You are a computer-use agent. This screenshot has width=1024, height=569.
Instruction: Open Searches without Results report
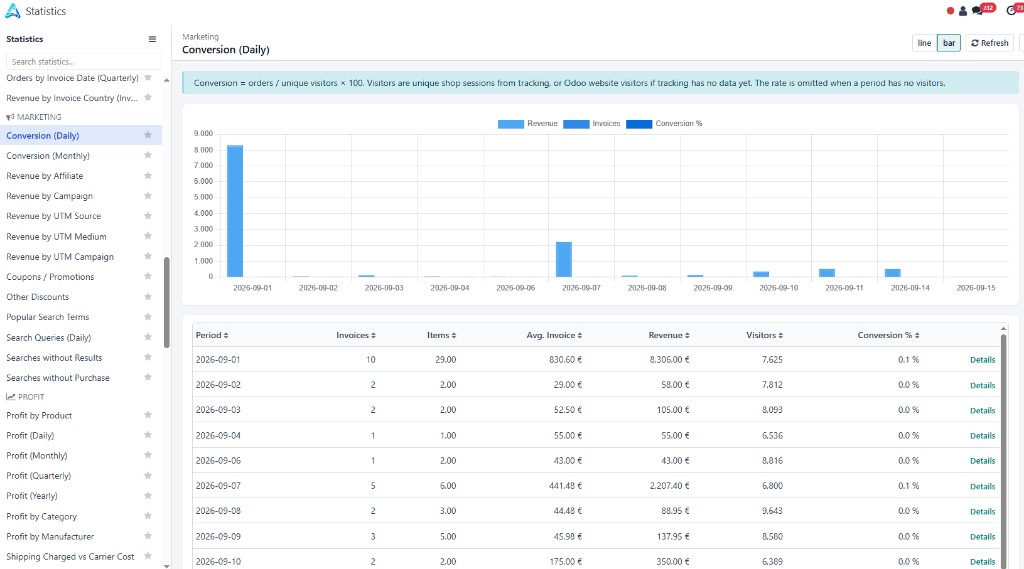(54, 357)
